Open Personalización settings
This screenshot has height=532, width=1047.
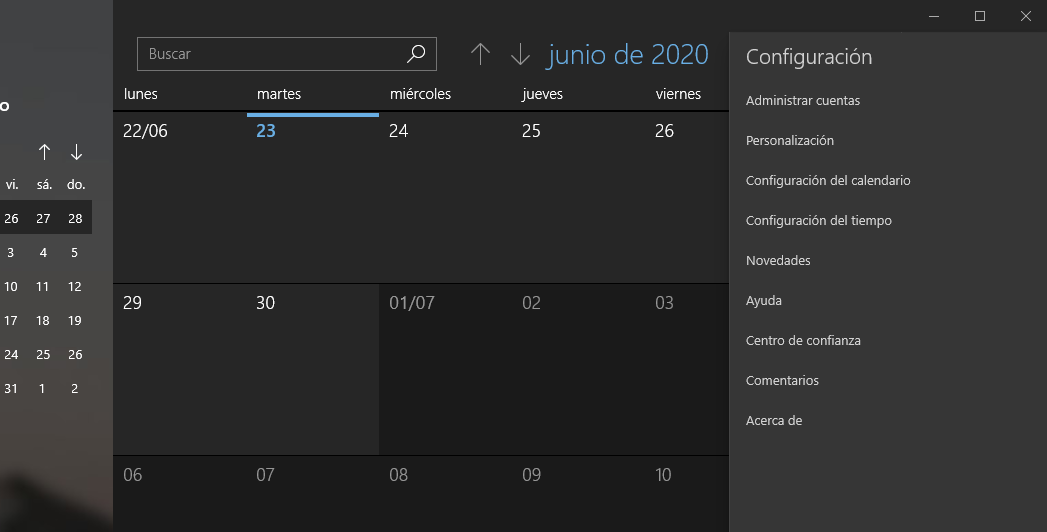click(790, 141)
